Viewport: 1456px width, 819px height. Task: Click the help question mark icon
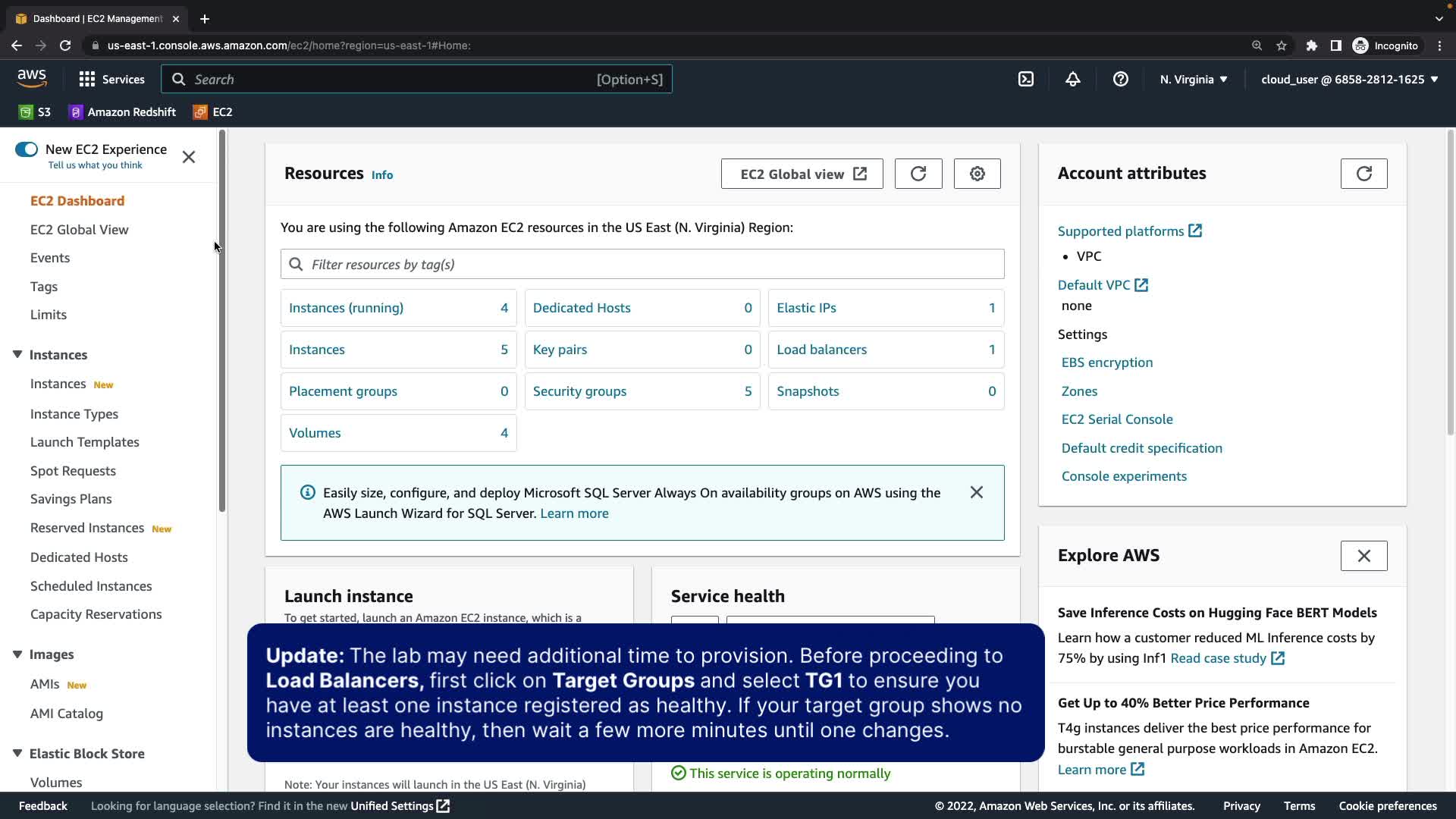(1120, 79)
